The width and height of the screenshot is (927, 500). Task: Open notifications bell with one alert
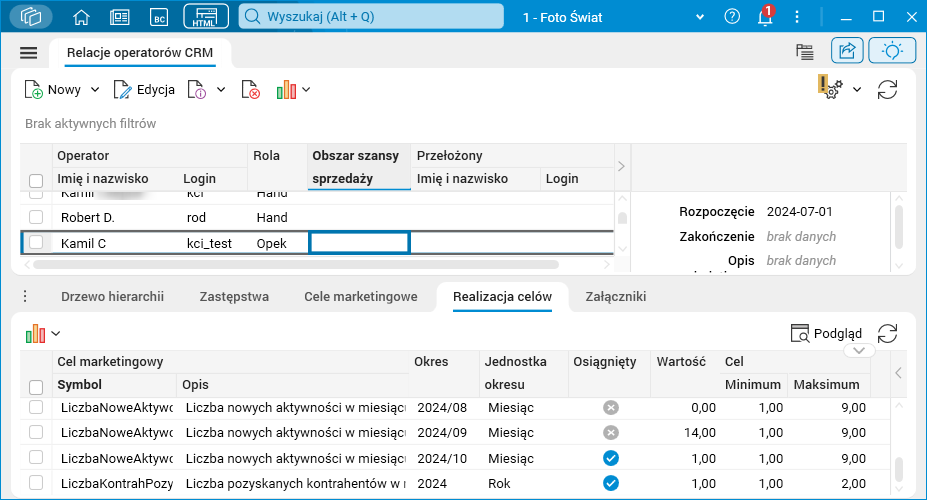(x=765, y=17)
